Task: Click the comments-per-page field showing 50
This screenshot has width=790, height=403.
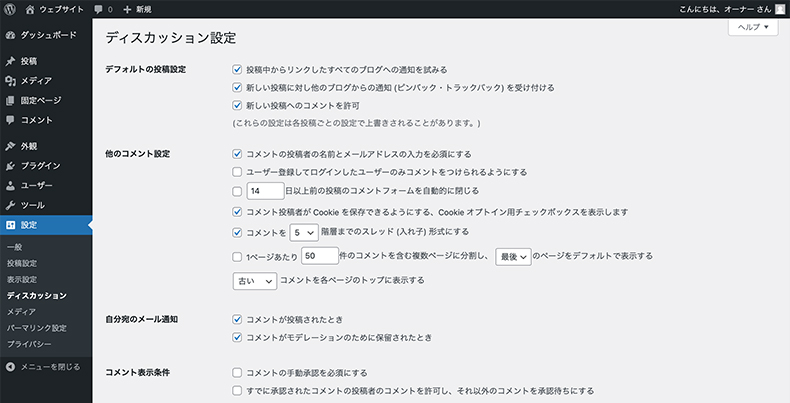Action: pos(320,256)
